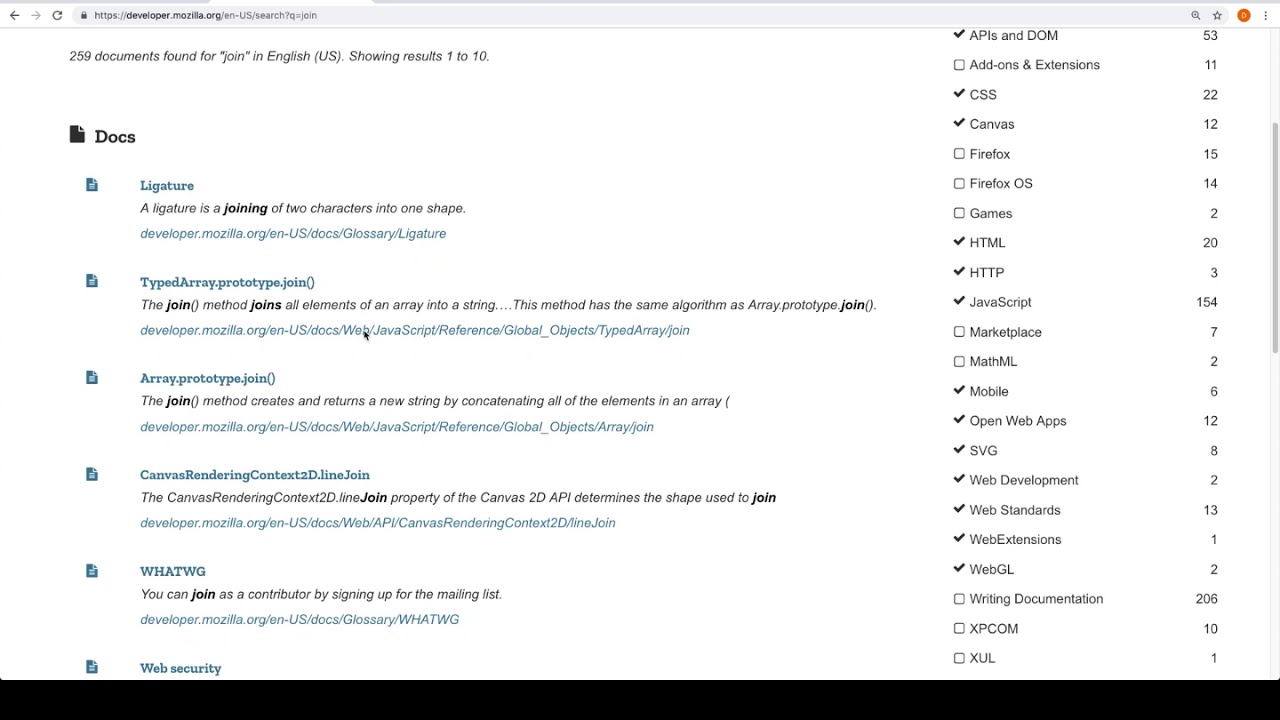
Task: Reload the page with the refresh icon
Action: pyautogui.click(x=57, y=15)
